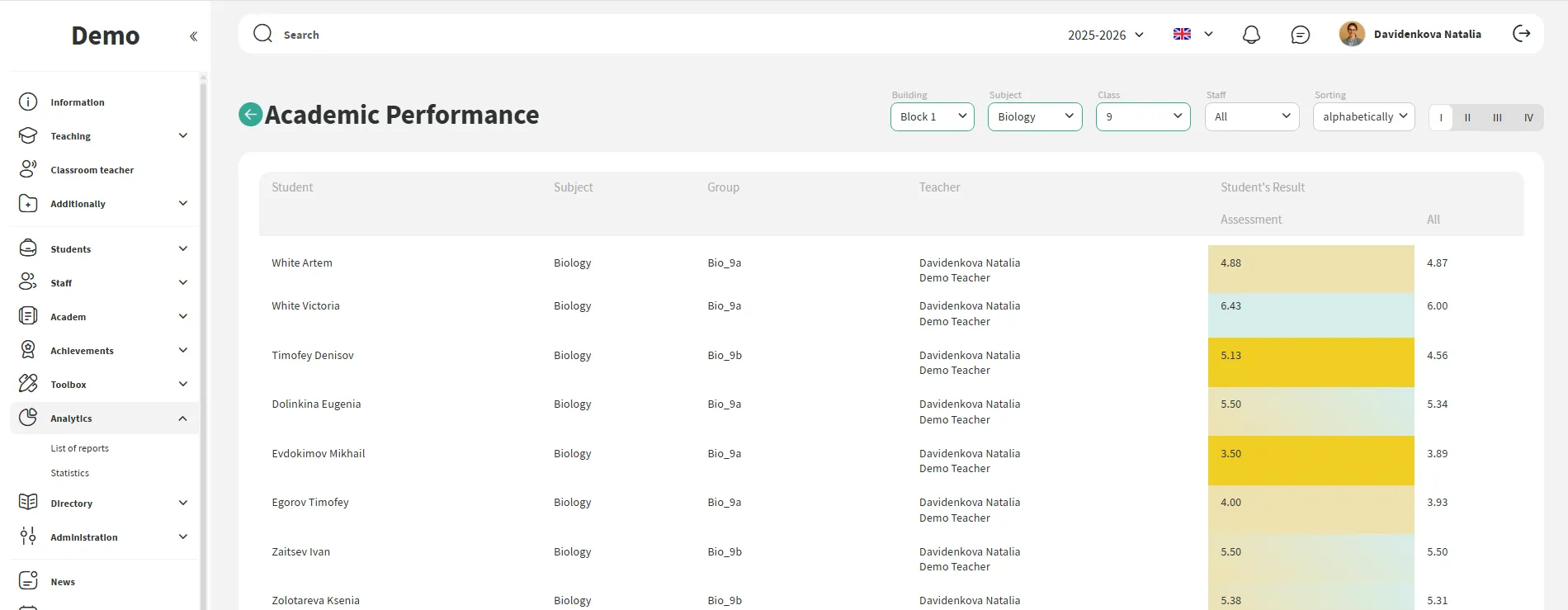Click the green back arrow icon

(x=250, y=115)
